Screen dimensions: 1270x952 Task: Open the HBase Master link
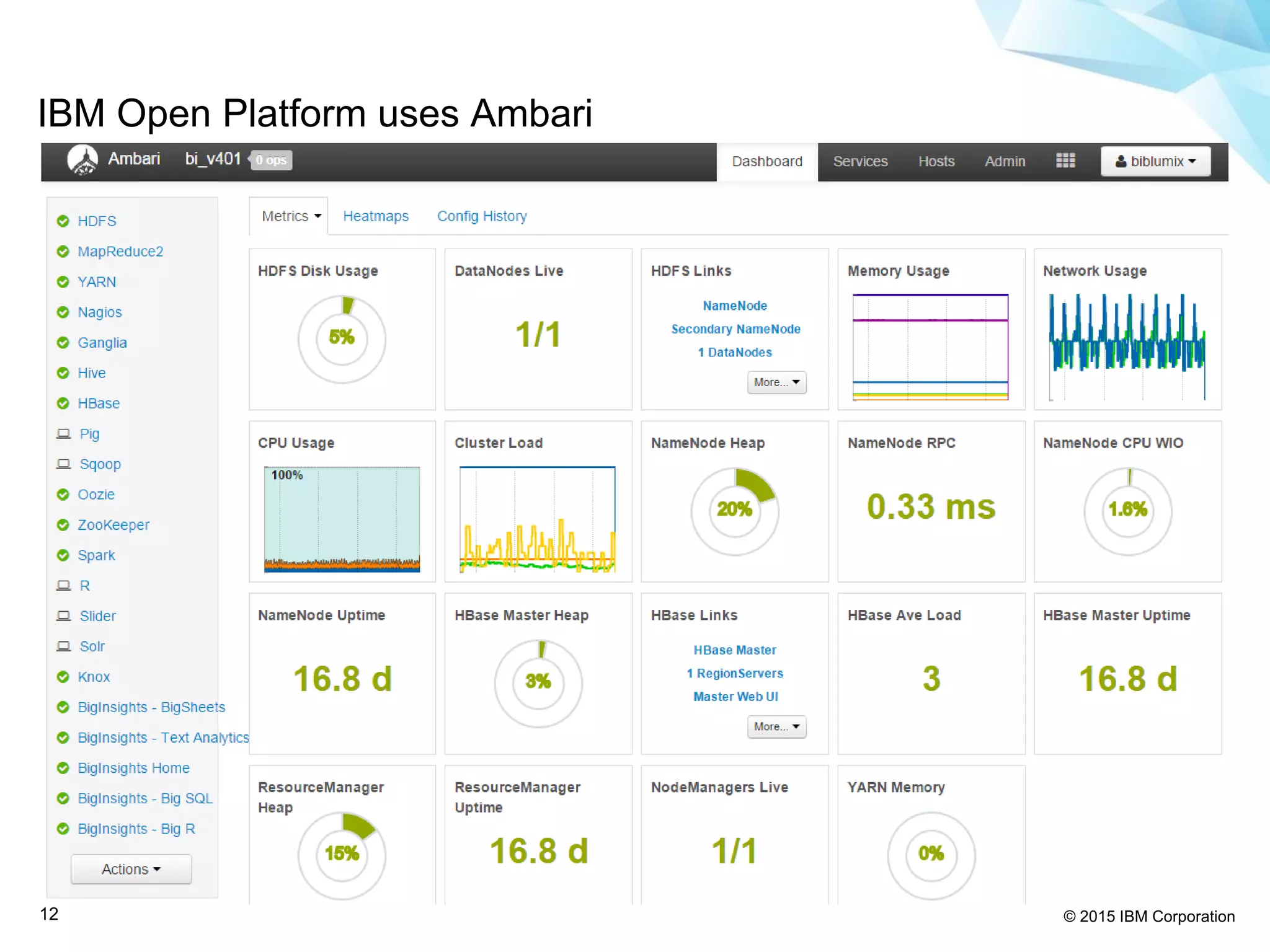click(x=735, y=650)
